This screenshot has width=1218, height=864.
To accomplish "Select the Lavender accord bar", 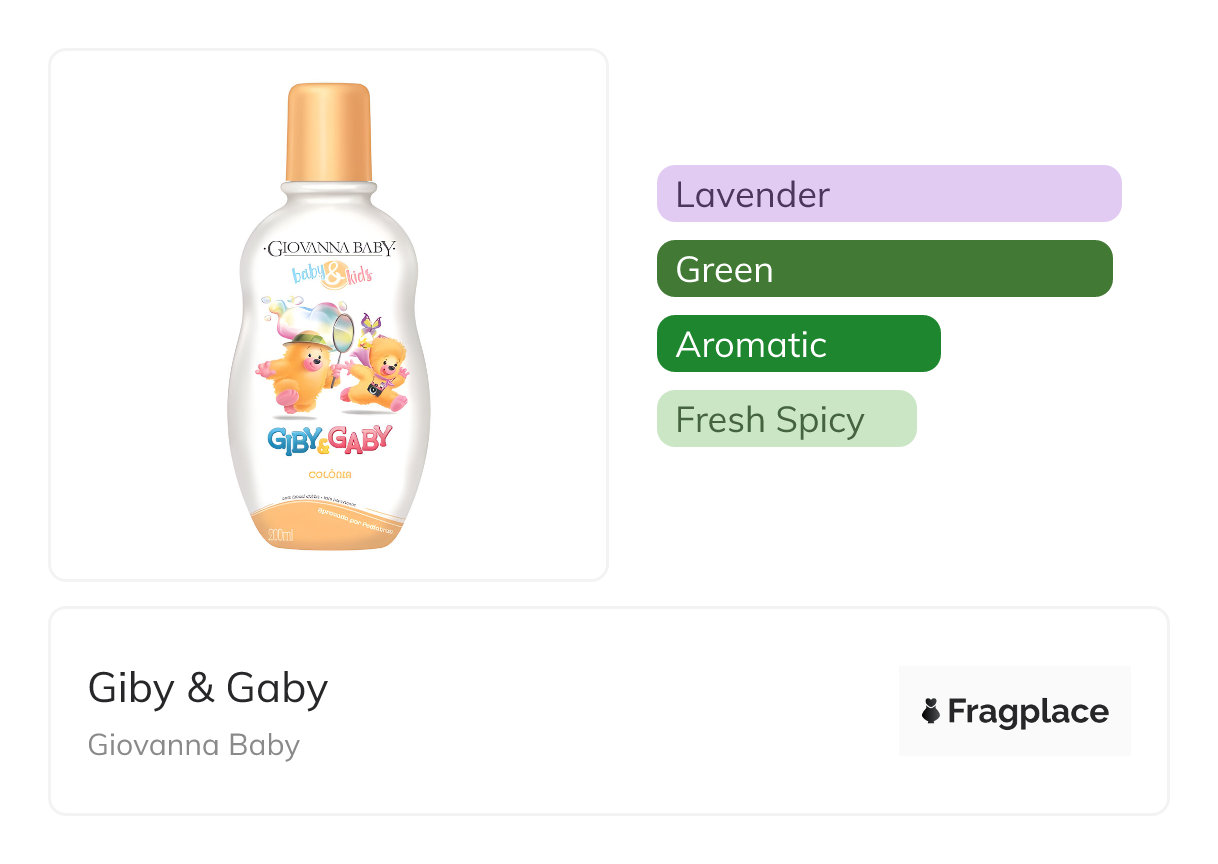I will click(889, 193).
